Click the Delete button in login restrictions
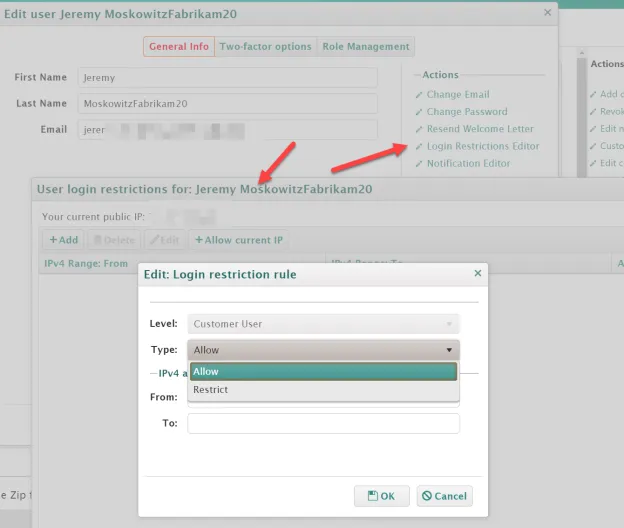Viewport: 624px width, 528px height. pyautogui.click(x=114, y=240)
